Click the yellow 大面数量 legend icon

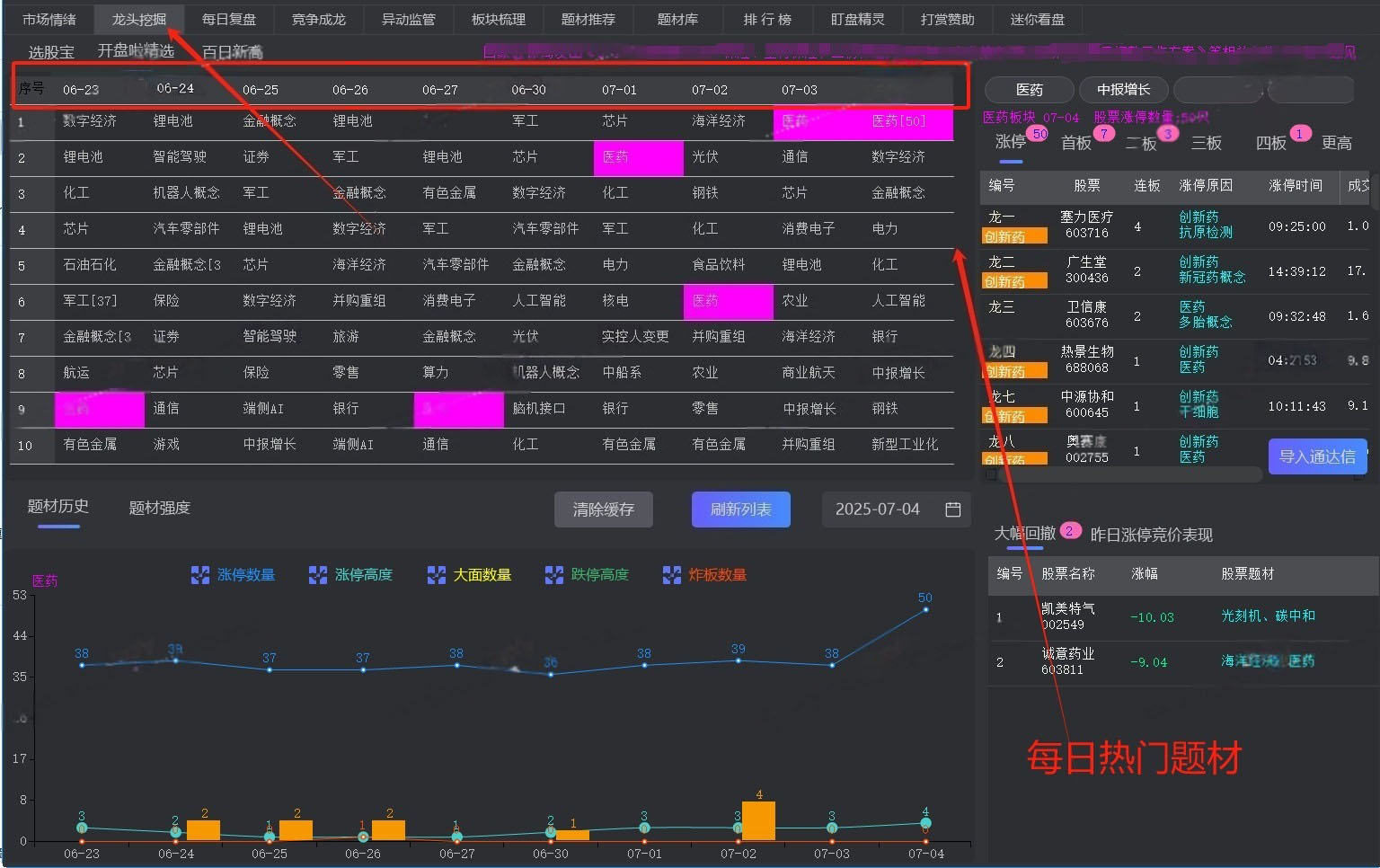tap(437, 575)
